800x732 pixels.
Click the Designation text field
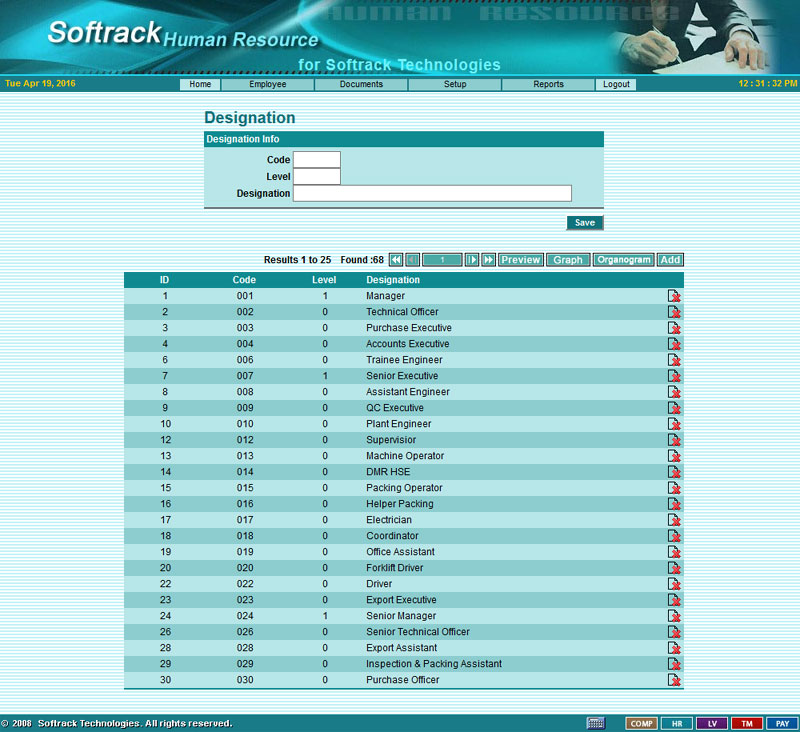(432, 193)
